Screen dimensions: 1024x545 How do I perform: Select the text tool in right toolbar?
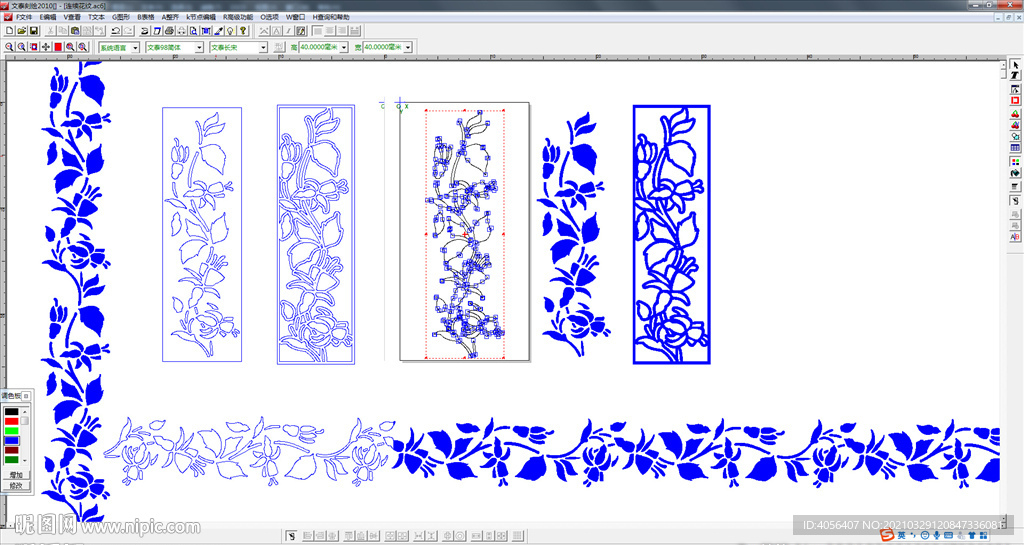point(1015,77)
